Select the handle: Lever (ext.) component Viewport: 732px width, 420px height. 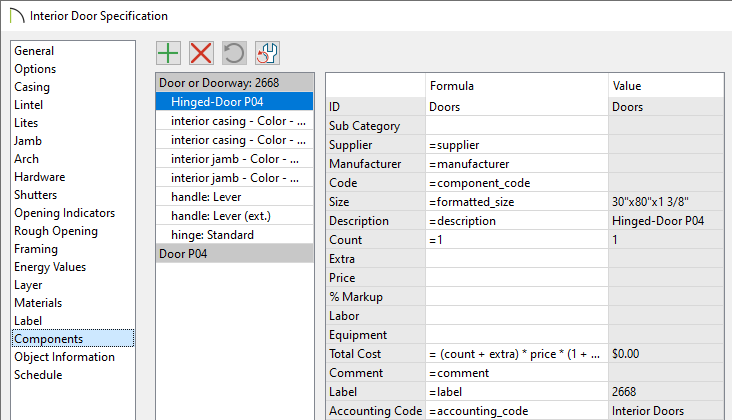[x=235, y=216]
